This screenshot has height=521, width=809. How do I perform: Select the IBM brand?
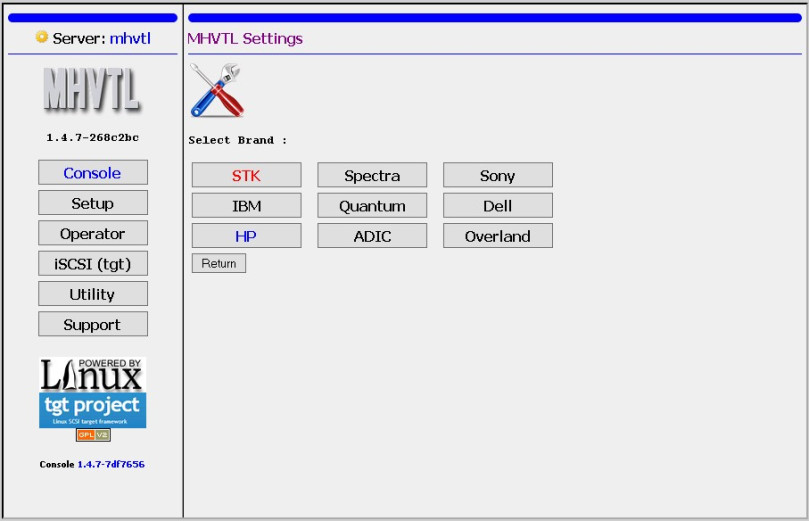point(247,205)
